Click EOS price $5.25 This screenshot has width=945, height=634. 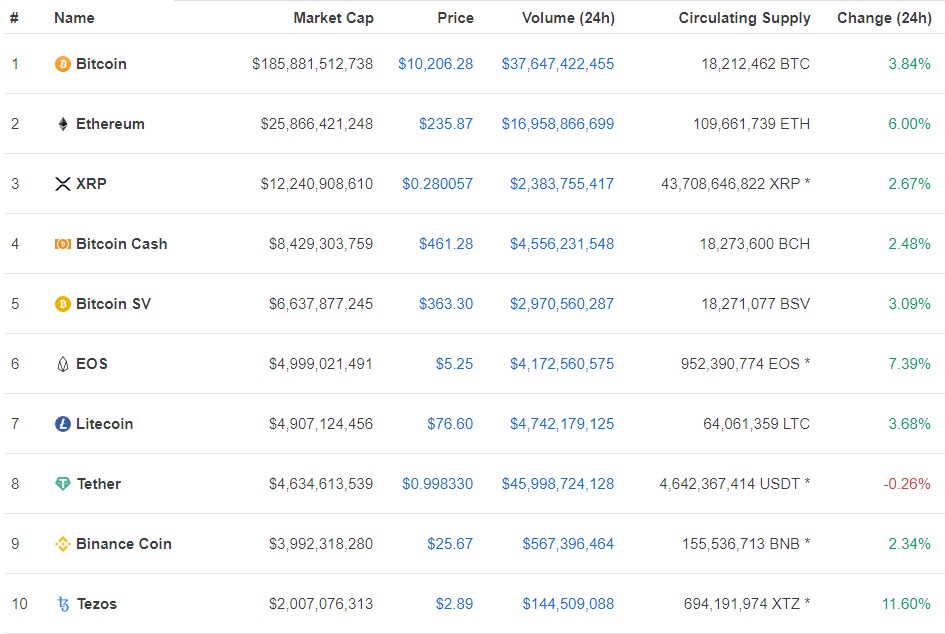pos(454,364)
